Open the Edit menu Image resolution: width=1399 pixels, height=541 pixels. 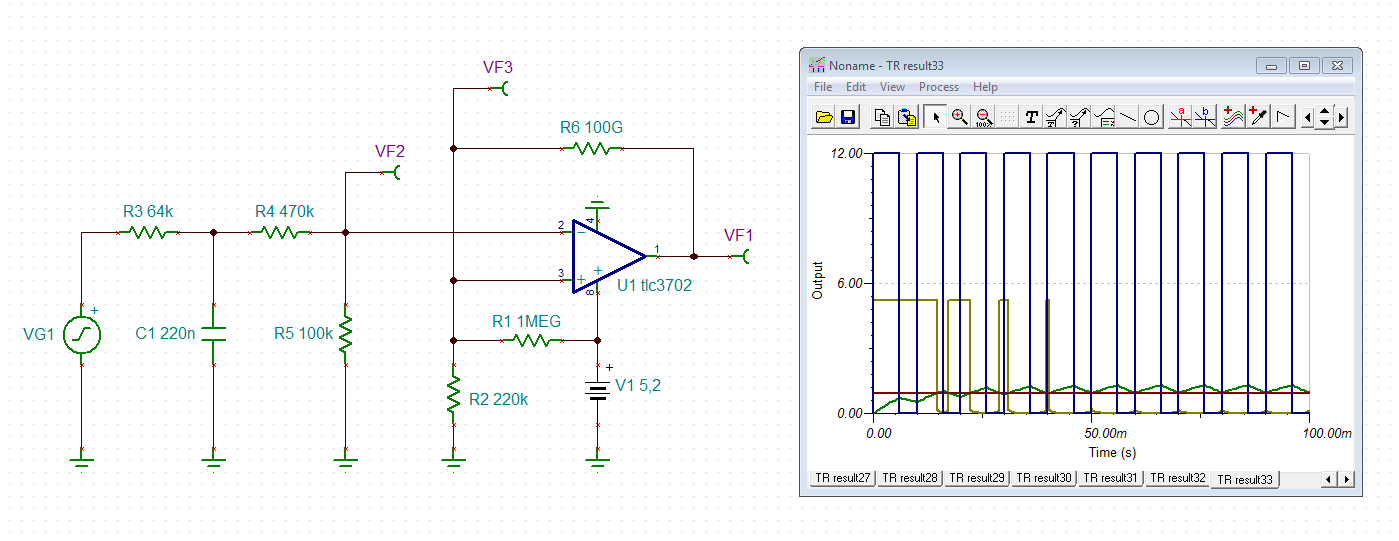tap(856, 87)
